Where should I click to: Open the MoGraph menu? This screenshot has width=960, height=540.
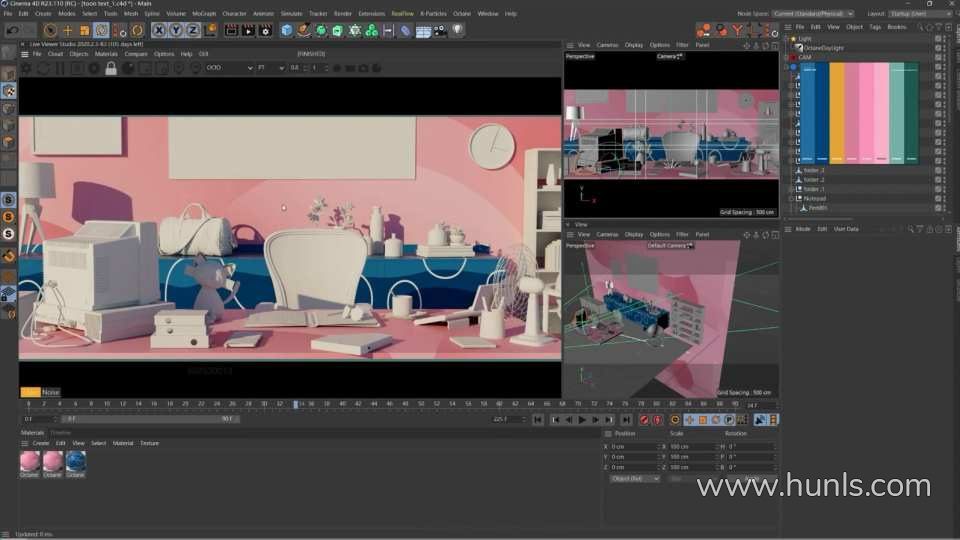coord(204,14)
